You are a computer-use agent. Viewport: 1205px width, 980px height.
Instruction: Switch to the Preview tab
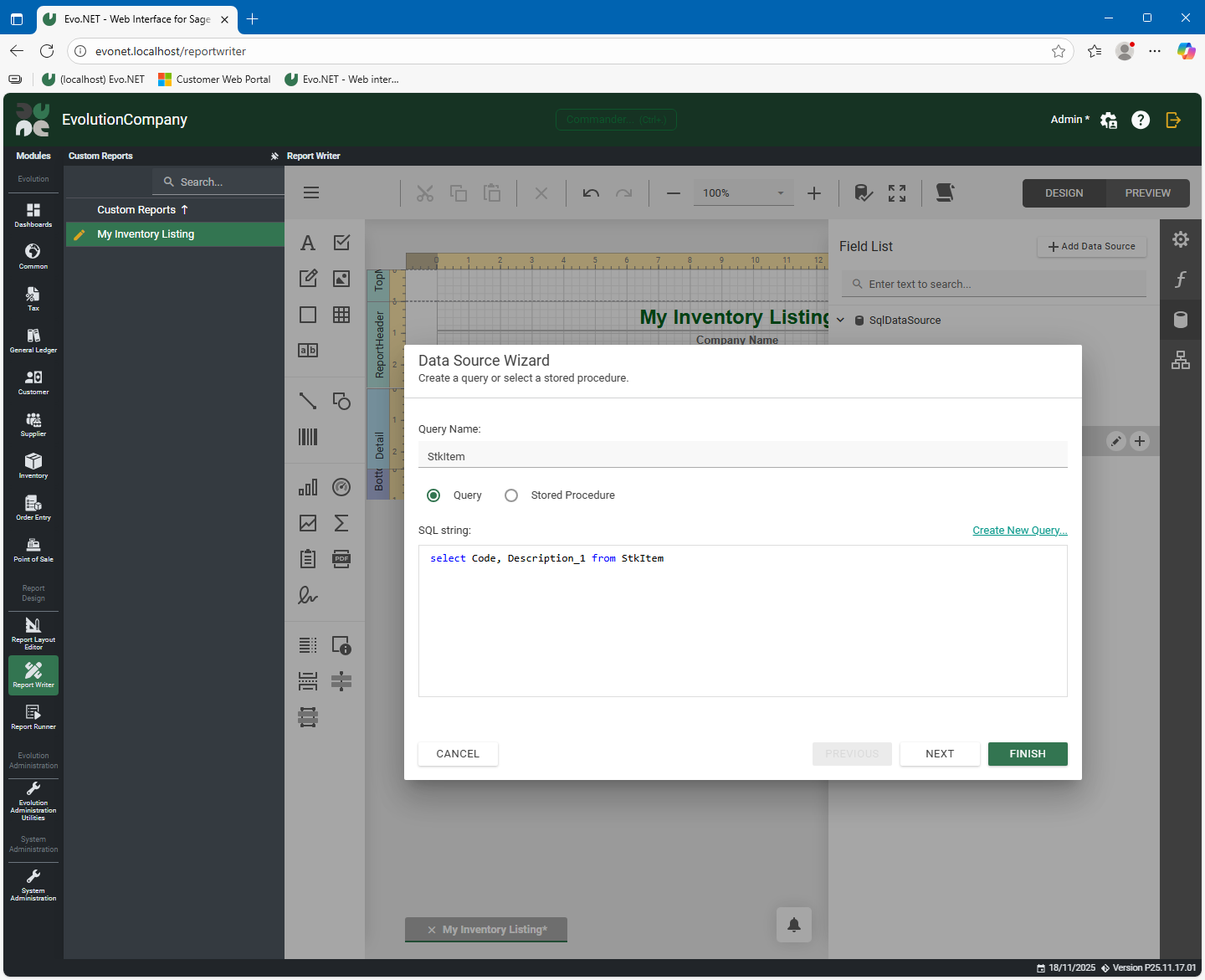1147,193
